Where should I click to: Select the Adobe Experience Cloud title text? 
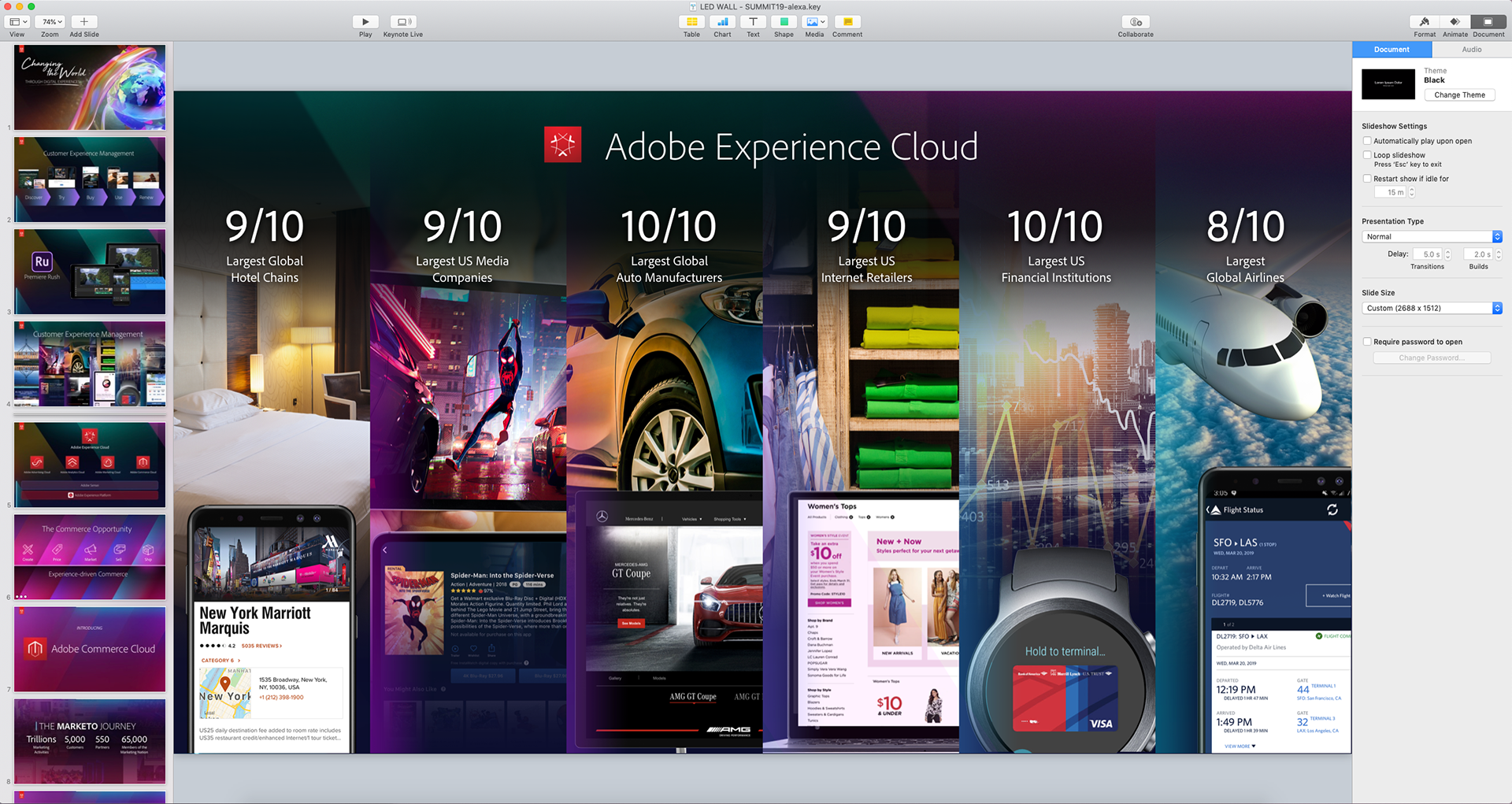tap(791, 147)
